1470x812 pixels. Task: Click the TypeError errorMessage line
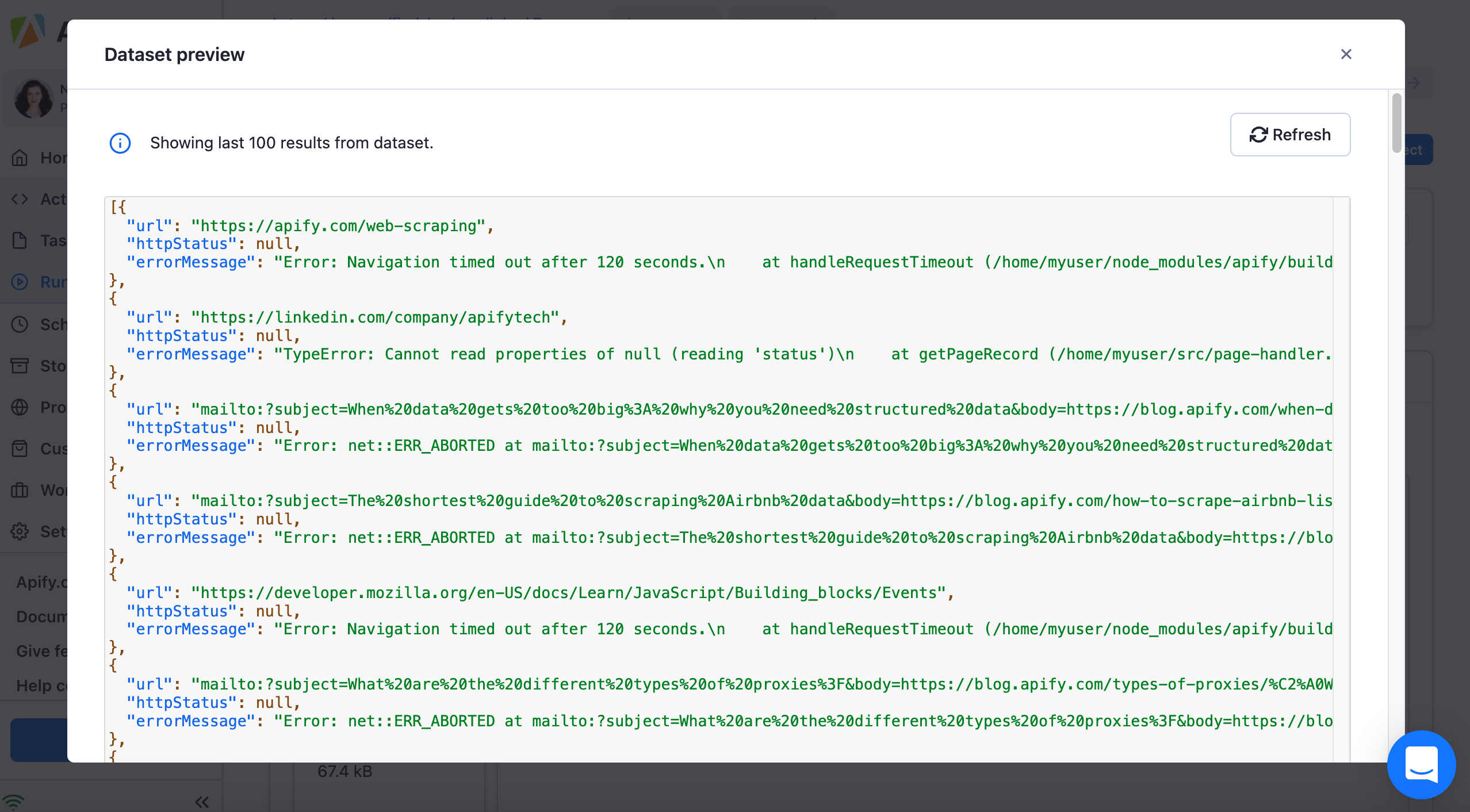point(729,354)
